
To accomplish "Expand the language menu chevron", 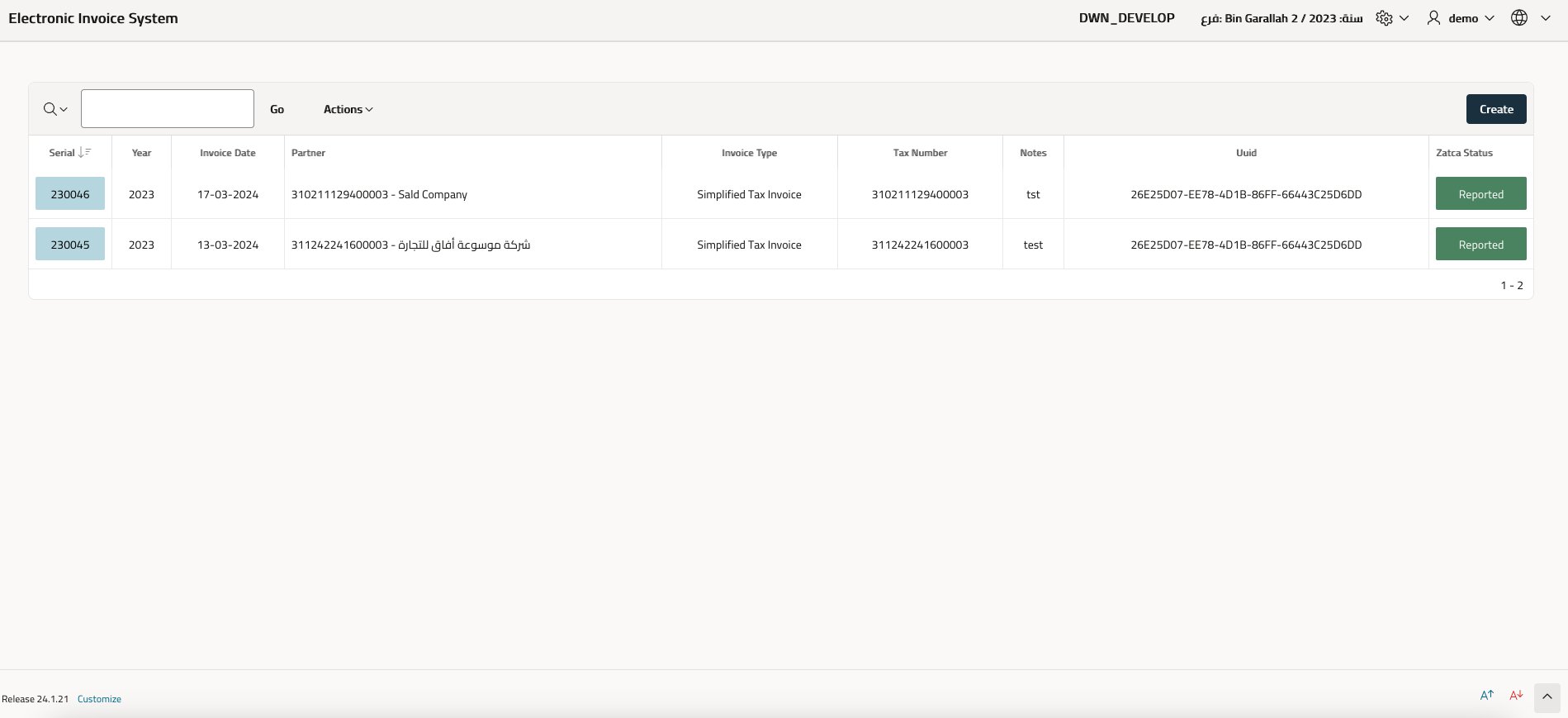I will click(1546, 18).
